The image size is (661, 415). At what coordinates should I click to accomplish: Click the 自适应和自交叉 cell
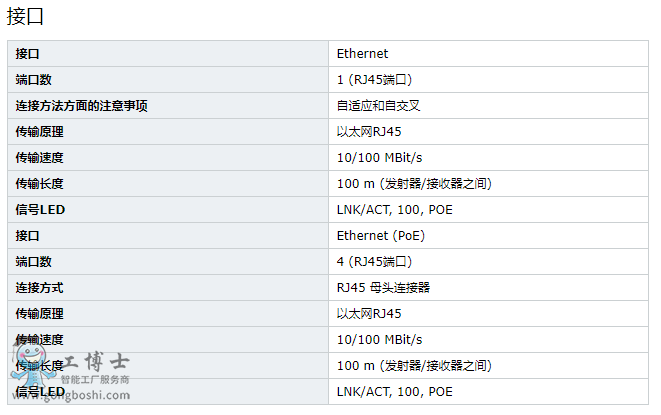coord(488,105)
